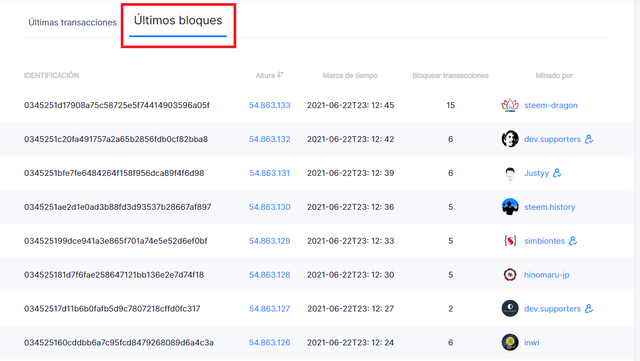Click timestamp 2021-06-22T23:12:33
The height and width of the screenshot is (361, 640).
351,241
